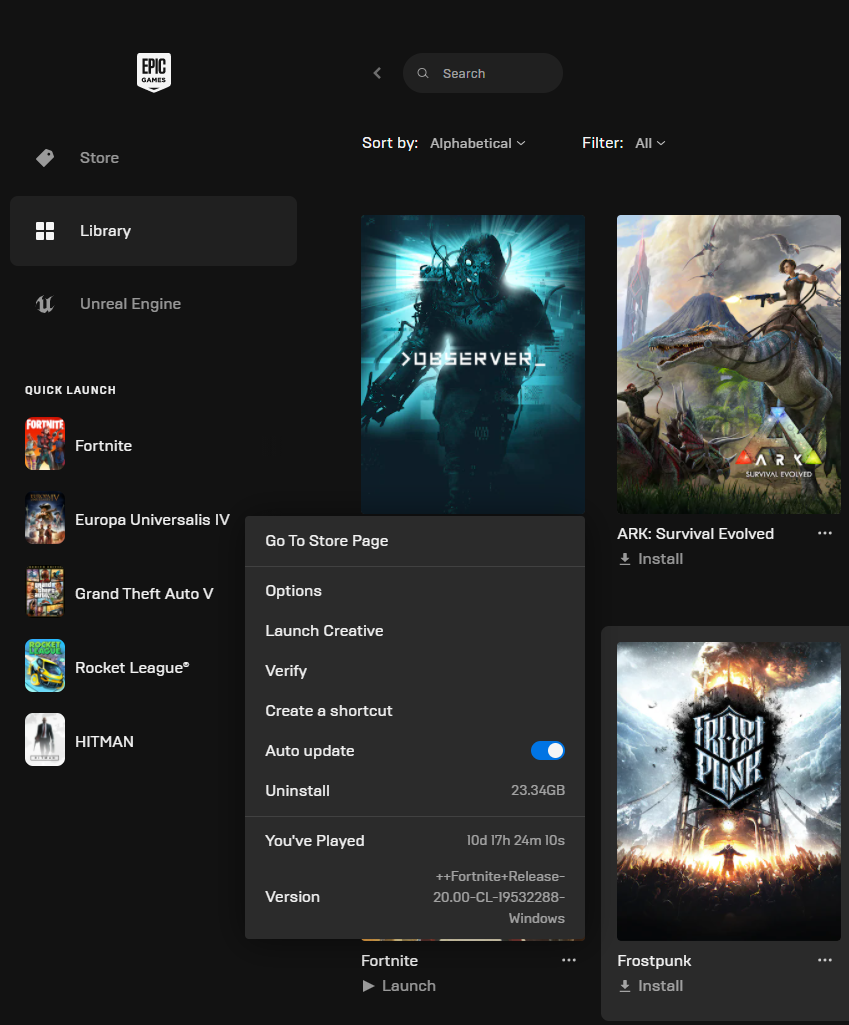This screenshot has width=849, height=1025.
Task: Choose Options in the context menu
Action: coord(415,591)
